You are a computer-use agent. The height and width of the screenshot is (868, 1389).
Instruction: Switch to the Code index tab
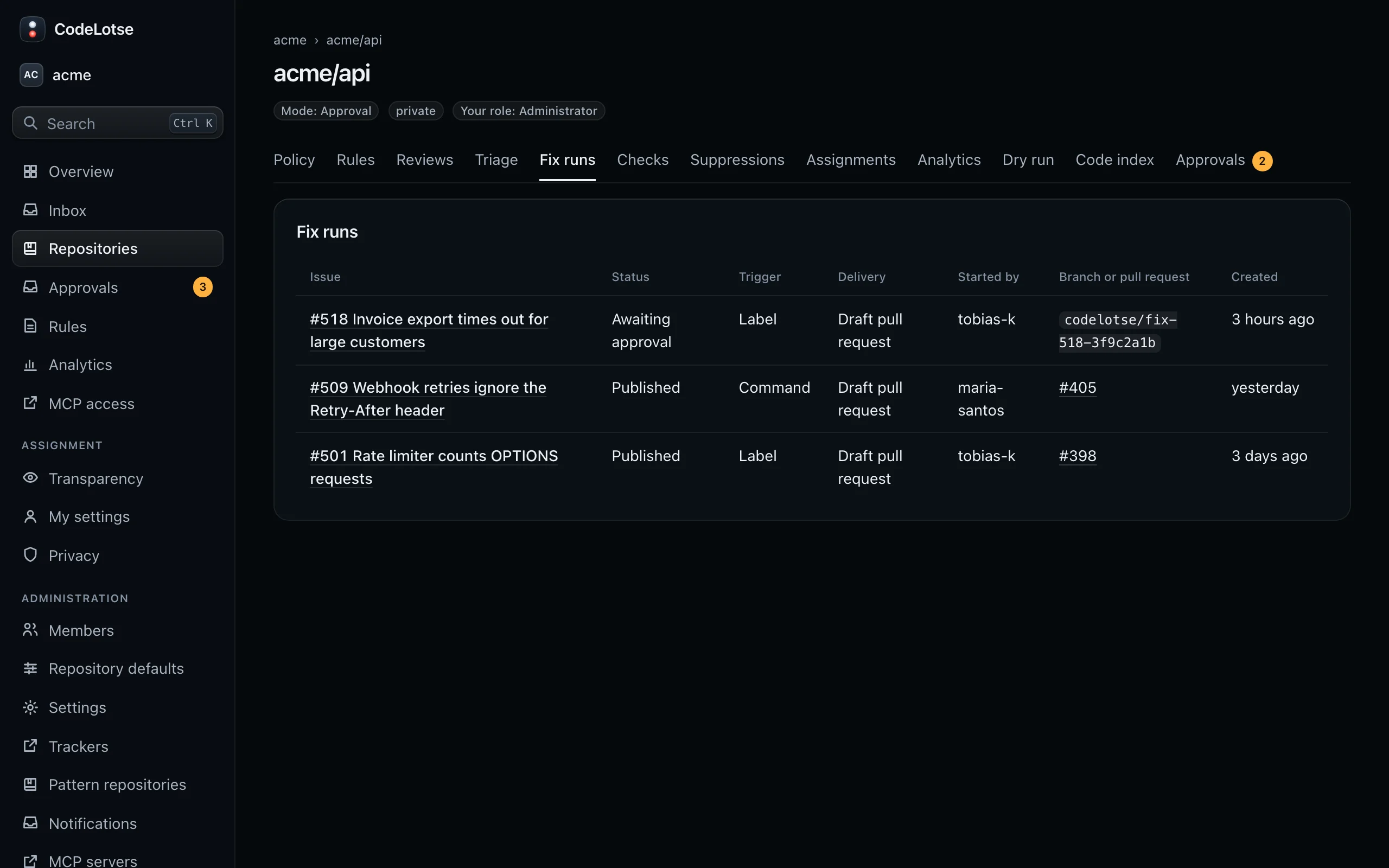[x=1114, y=159]
